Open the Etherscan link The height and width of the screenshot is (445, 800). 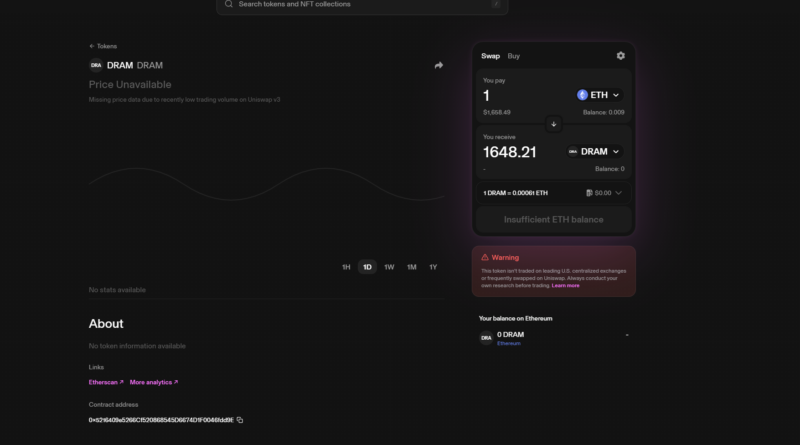pos(106,382)
